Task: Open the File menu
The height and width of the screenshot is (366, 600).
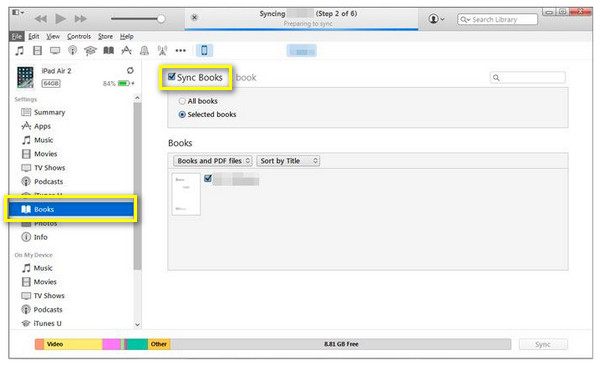Action: (16, 36)
